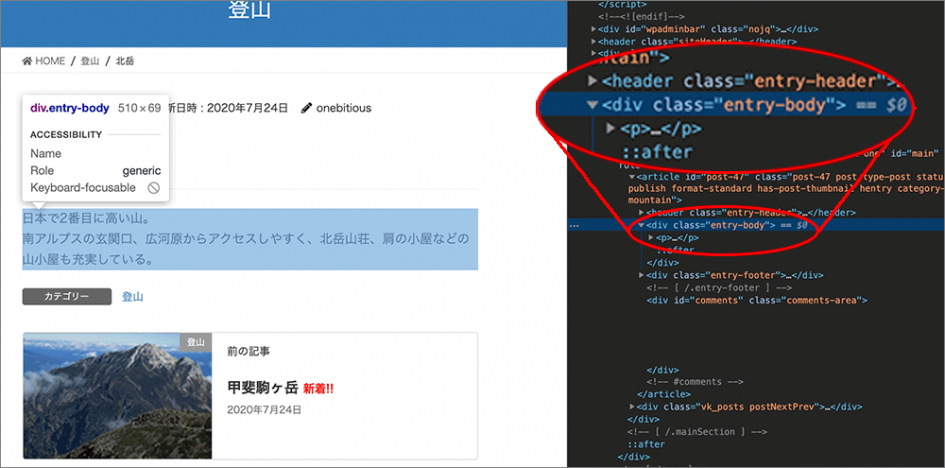Collapse the article id="post-47" node
This screenshot has height=468, width=945.
point(631,177)
